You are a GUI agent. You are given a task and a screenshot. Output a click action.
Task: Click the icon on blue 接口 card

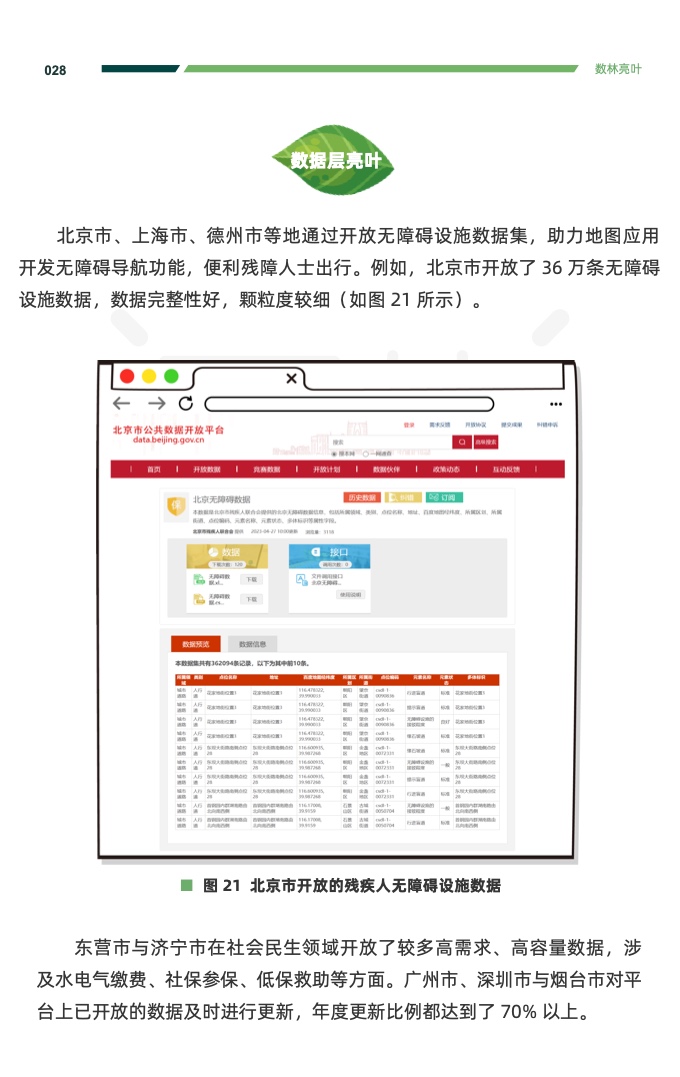(x=316, y=552)
